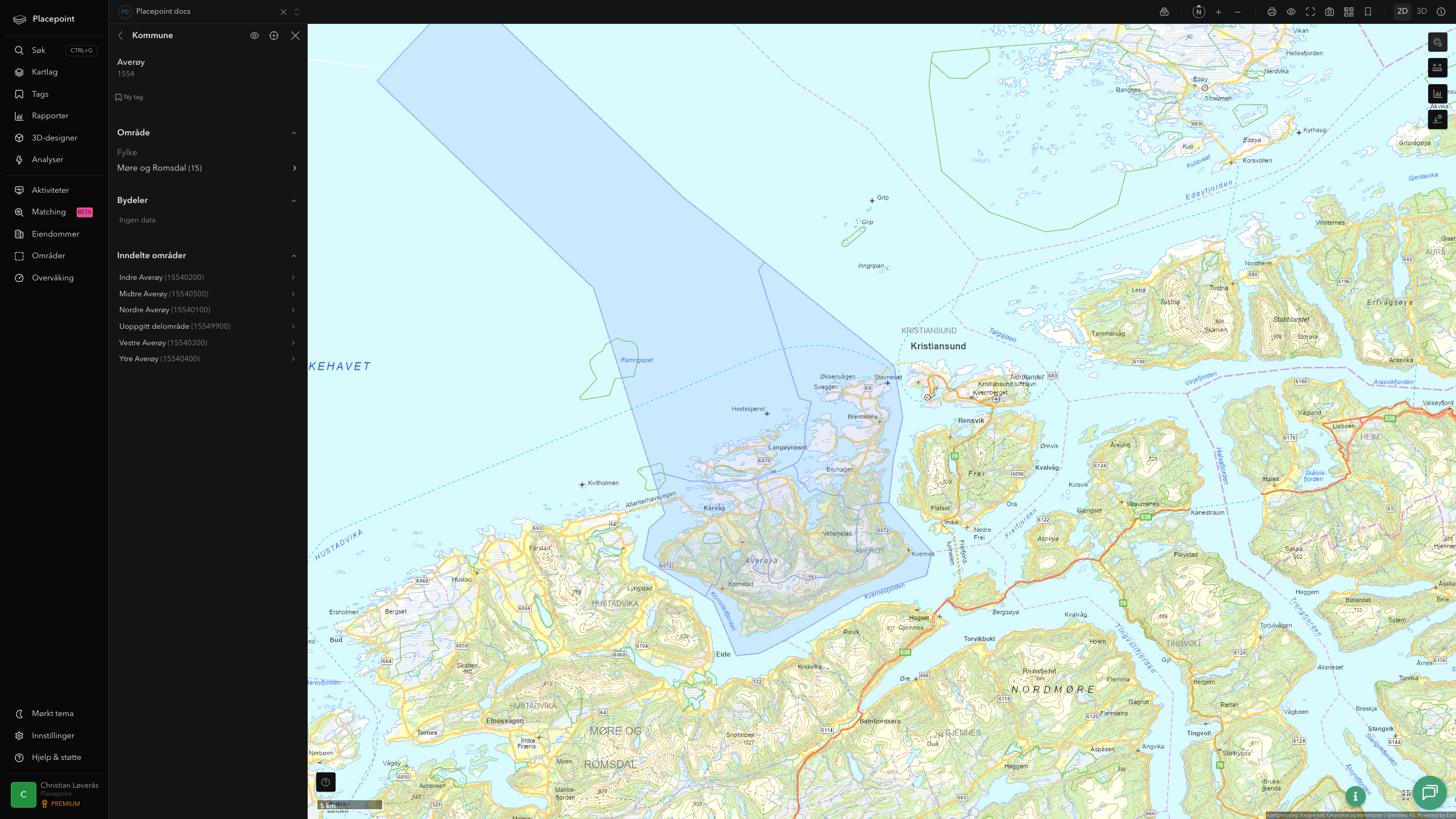Click the Overvåking gauge icon
1456x819 pixels.
[19, 278]
